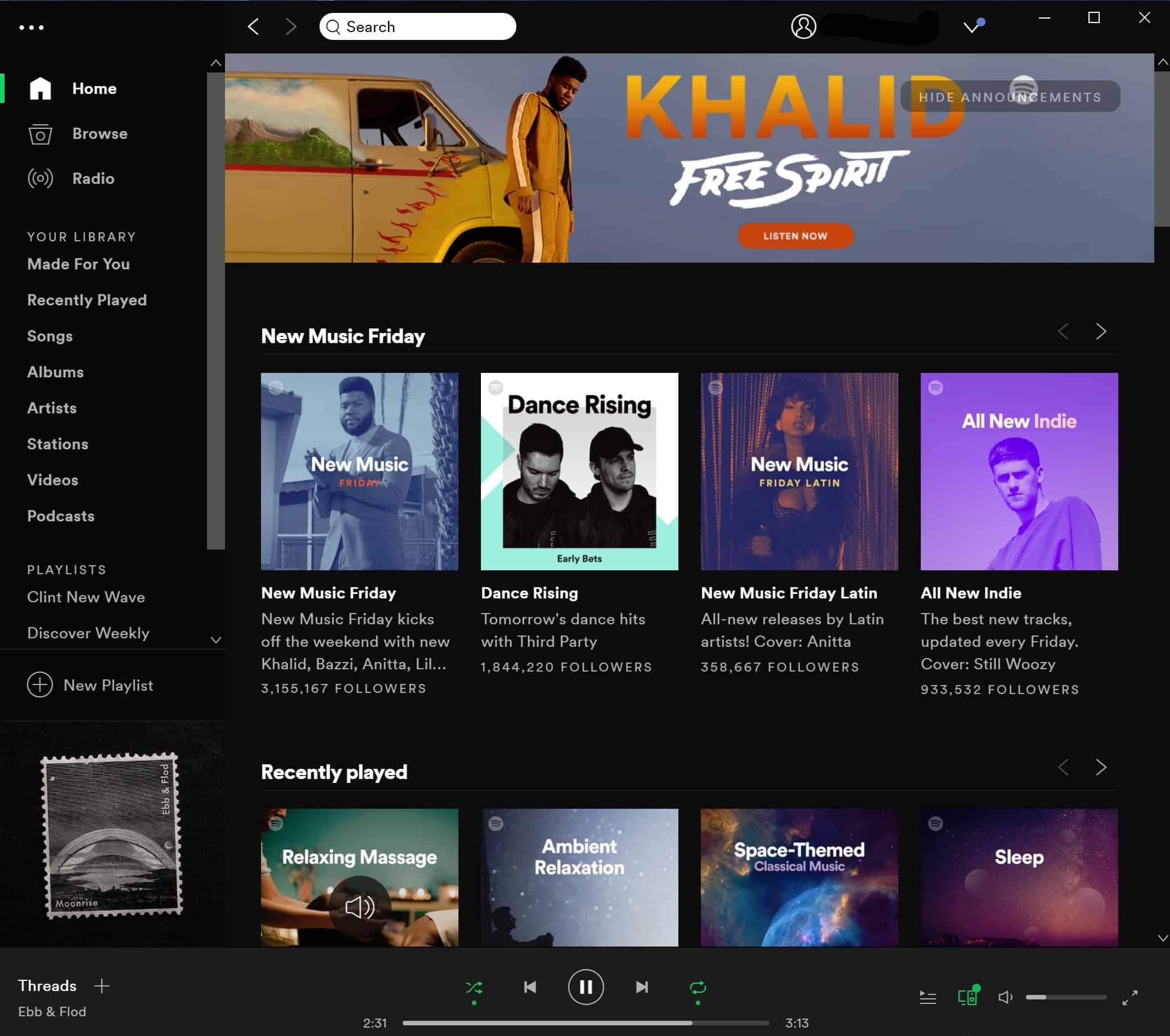Open the user account dropdown arrow
Screen dimensions: 1170x1036
coord(971,27)
